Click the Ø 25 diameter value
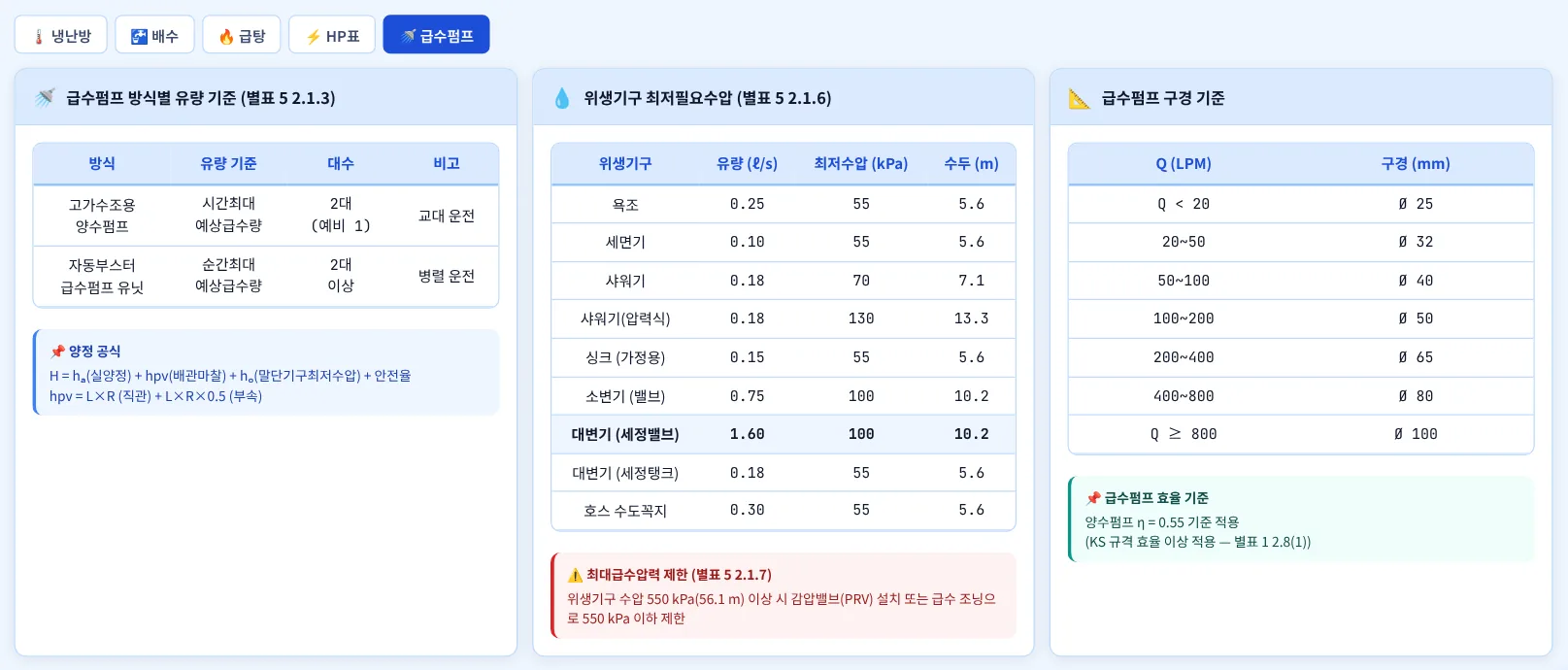The width and height of the screenshot is (1568, 670). pyautogui.click(x=1416, y=205)
